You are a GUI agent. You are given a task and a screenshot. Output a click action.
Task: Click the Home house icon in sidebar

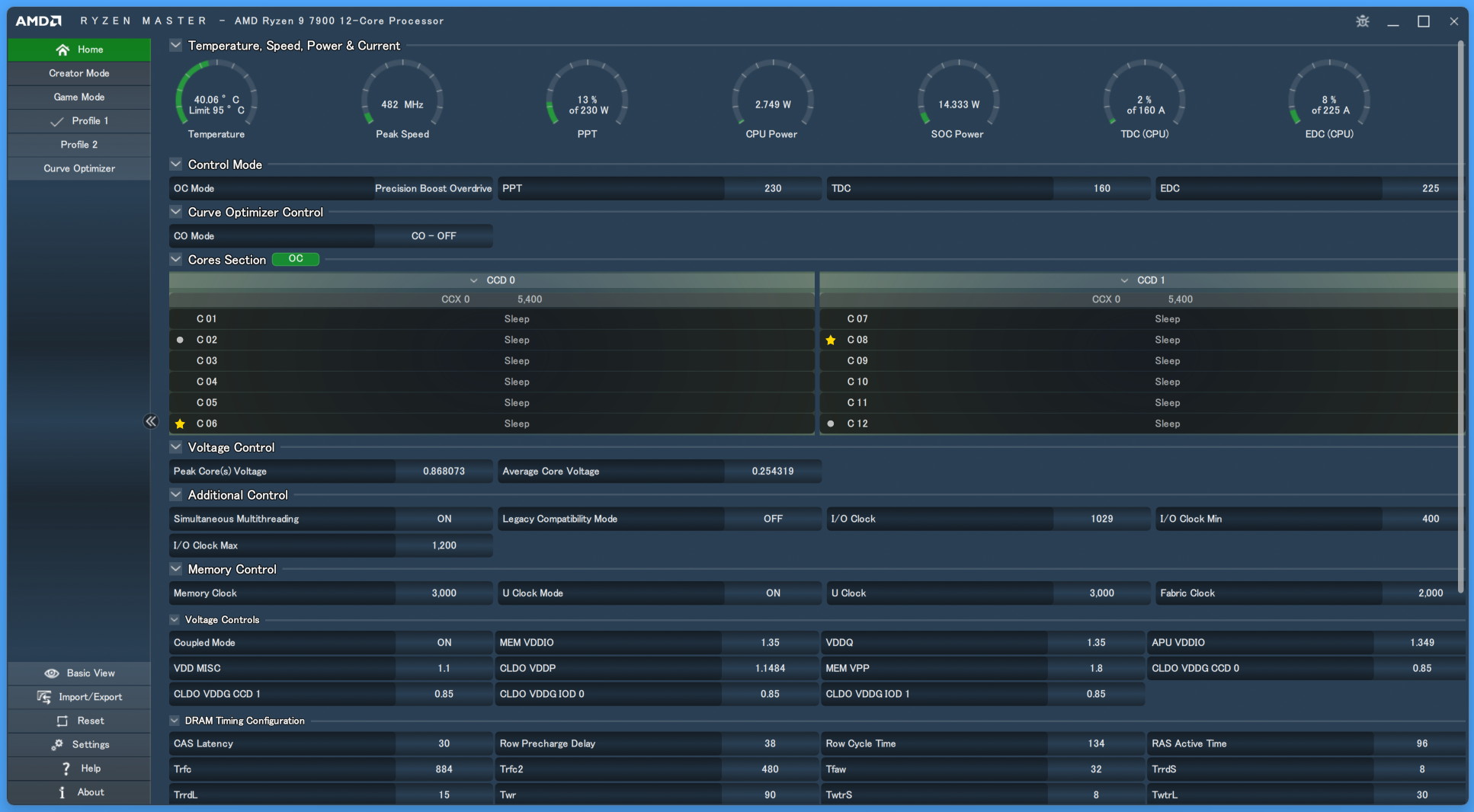click(62, 50)
